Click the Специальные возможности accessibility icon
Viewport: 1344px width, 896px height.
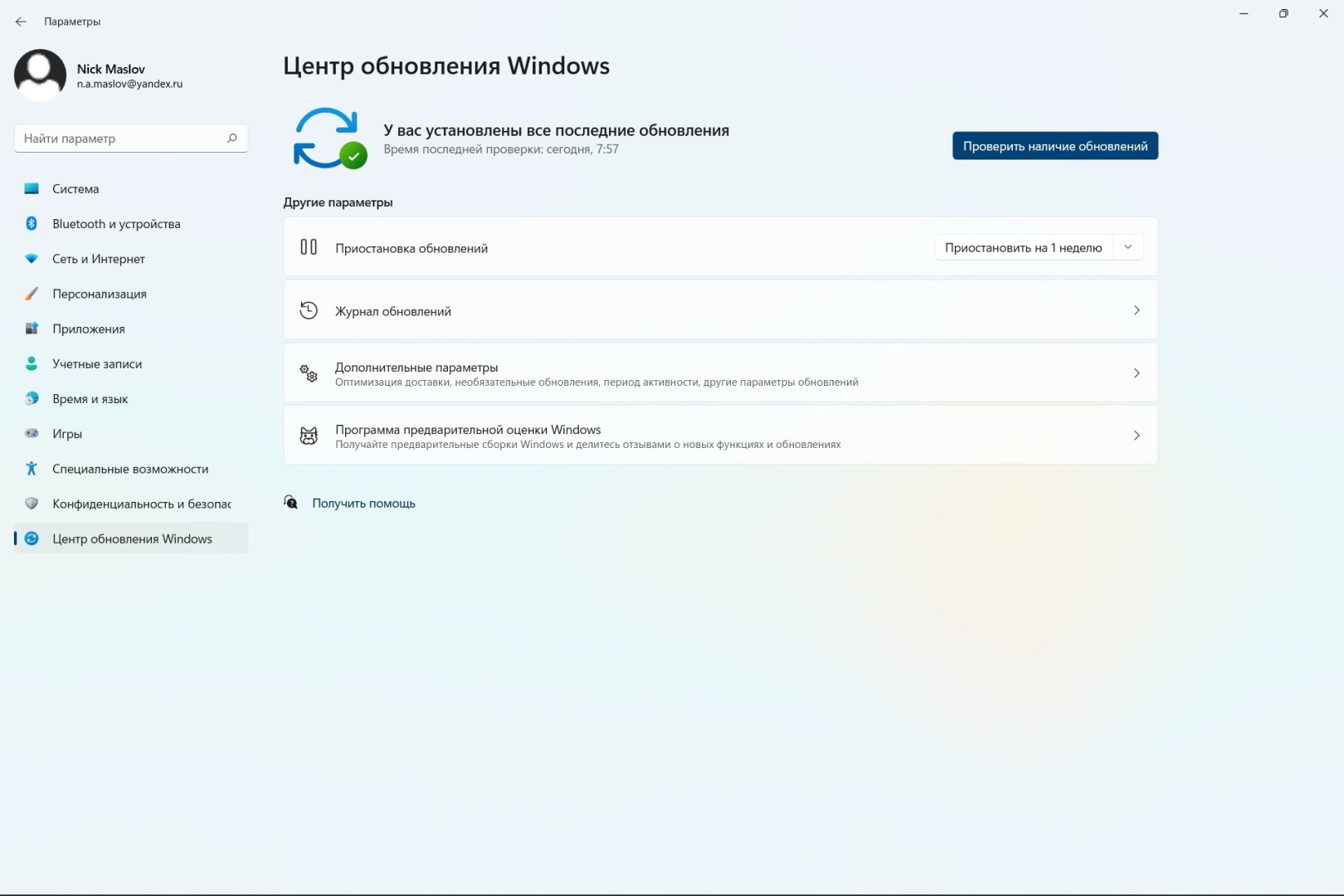[x=32, y=469]
